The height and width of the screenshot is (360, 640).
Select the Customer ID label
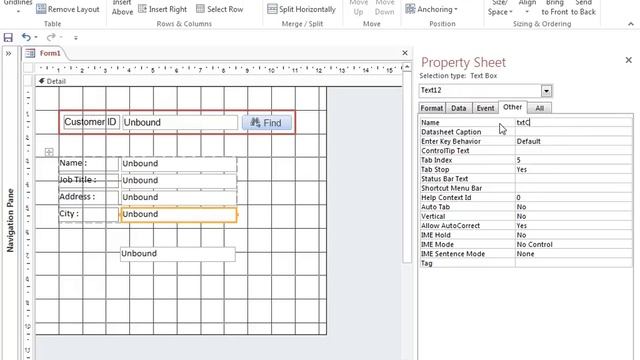[91, 122]
